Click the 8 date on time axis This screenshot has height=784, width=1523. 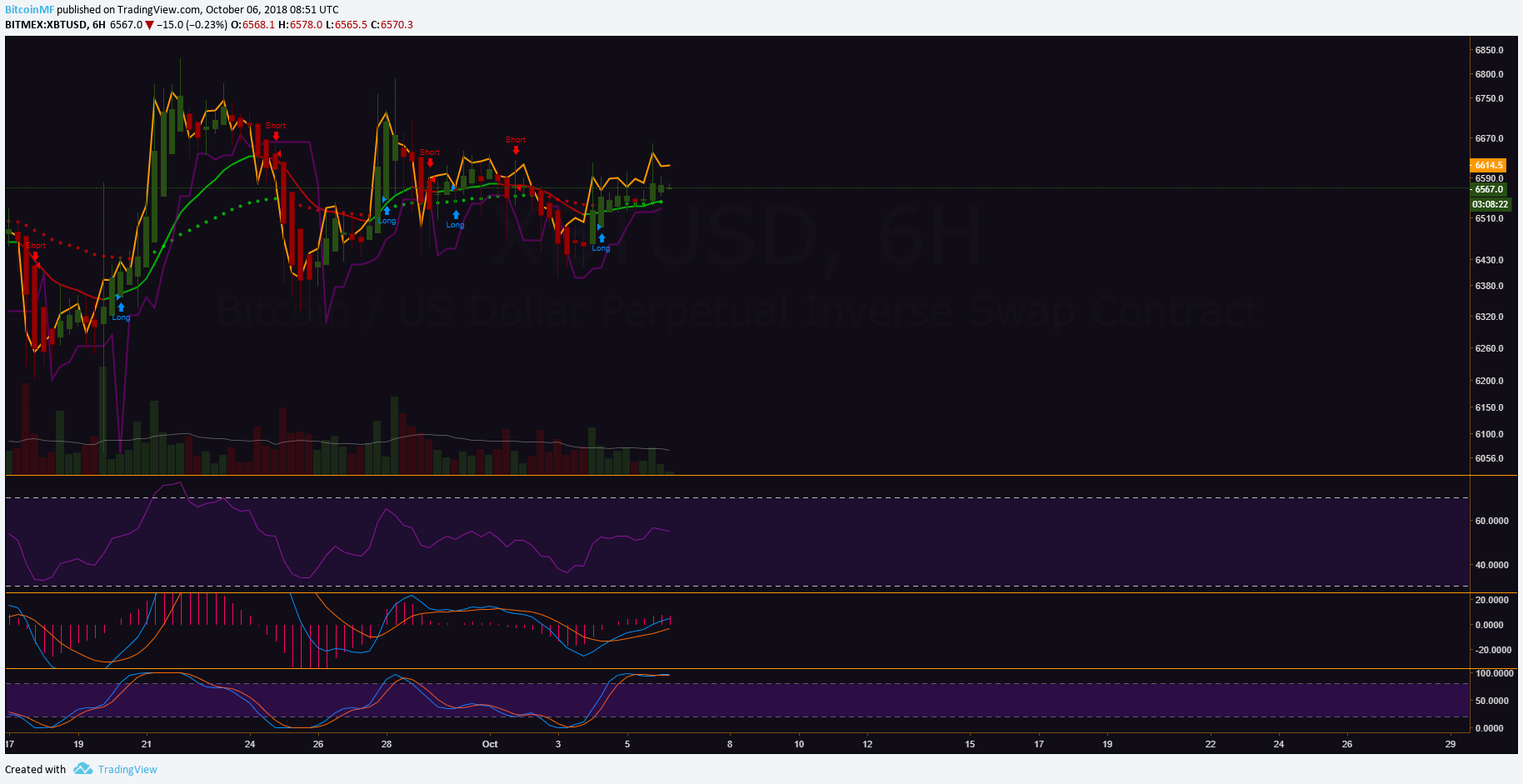click(x=730, y=744)
